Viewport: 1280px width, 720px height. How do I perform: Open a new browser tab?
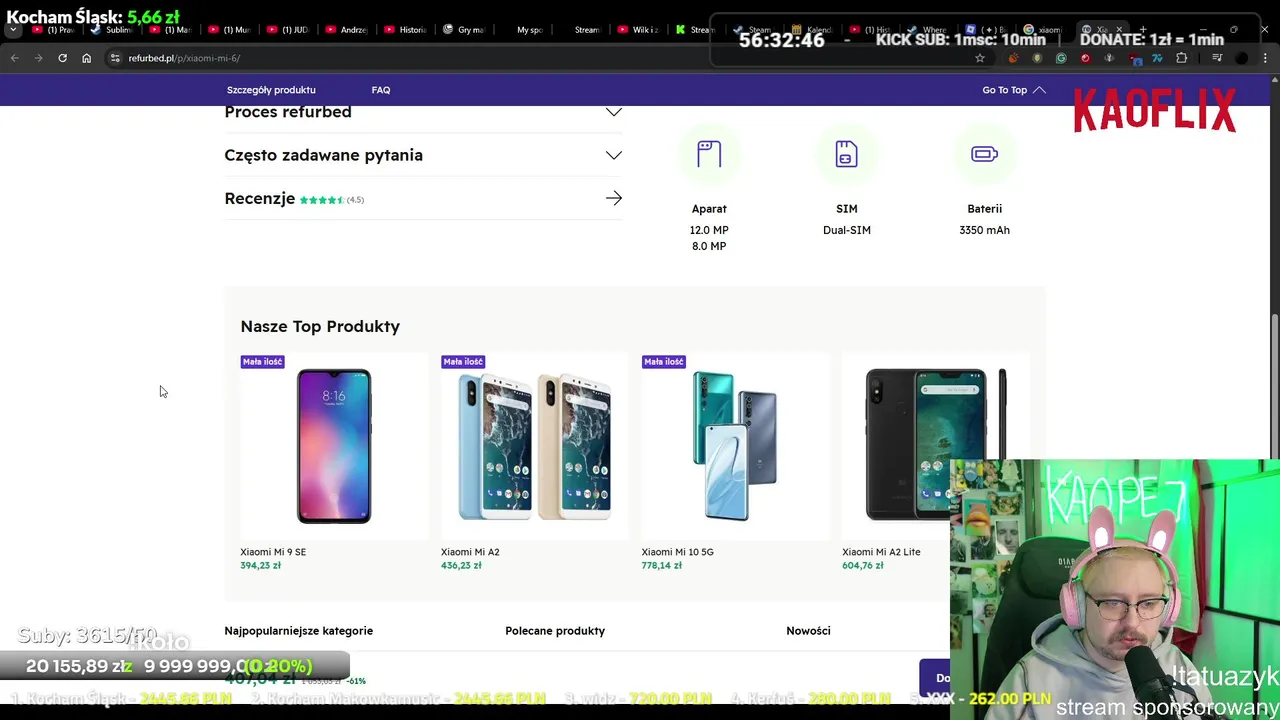click(x=1143, y=30)
